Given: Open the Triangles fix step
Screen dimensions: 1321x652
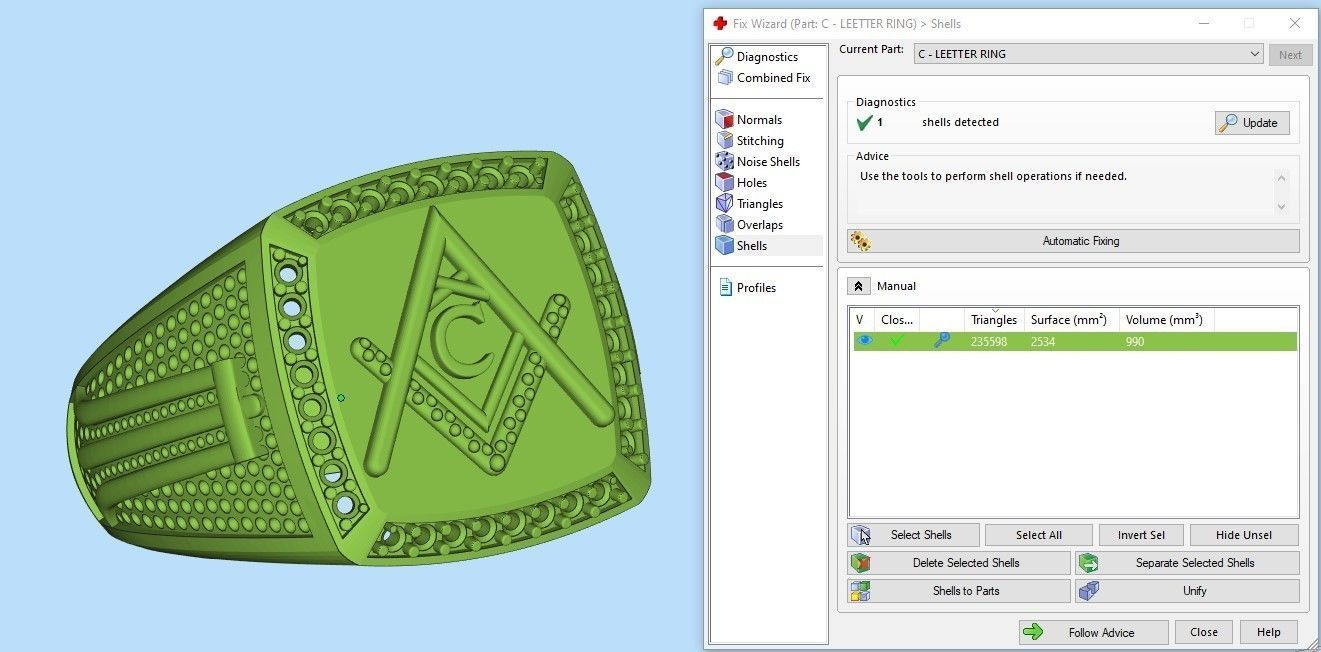Looking at the screenshot, I should (x=760, y=204).
